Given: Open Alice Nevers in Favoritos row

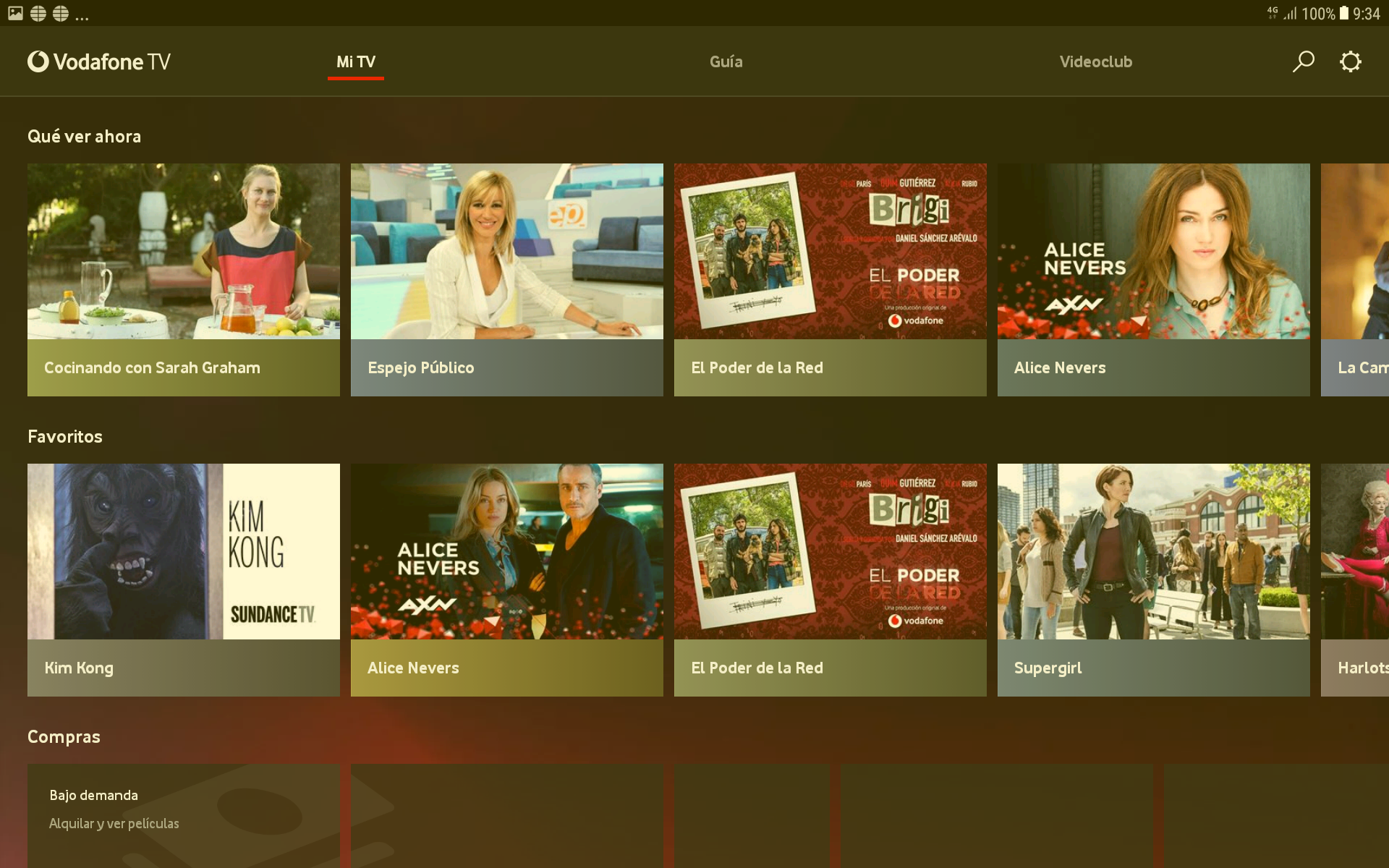Looking at the screenshot, I should point(506,579).
